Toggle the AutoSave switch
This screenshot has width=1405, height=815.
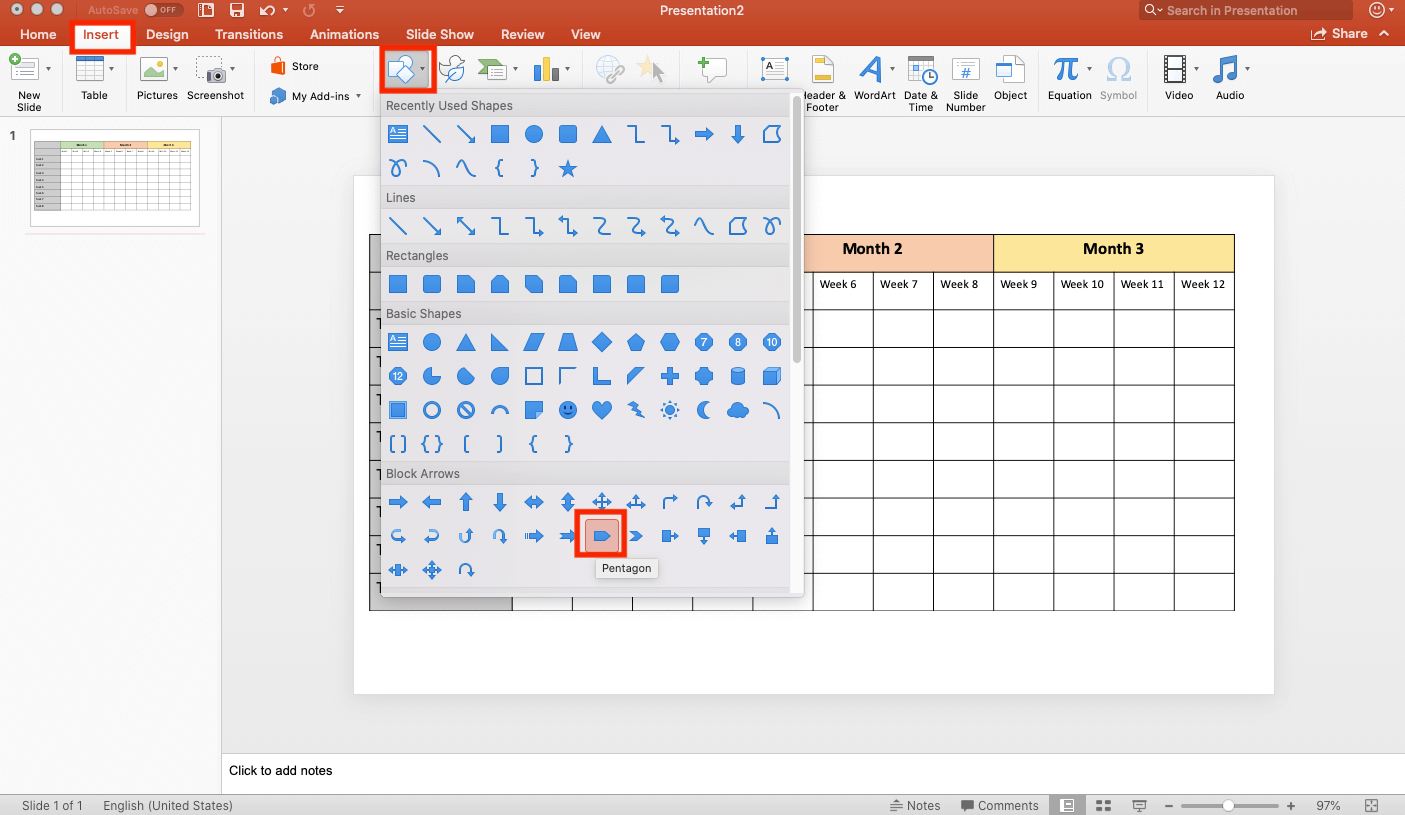tap(161, 10)
